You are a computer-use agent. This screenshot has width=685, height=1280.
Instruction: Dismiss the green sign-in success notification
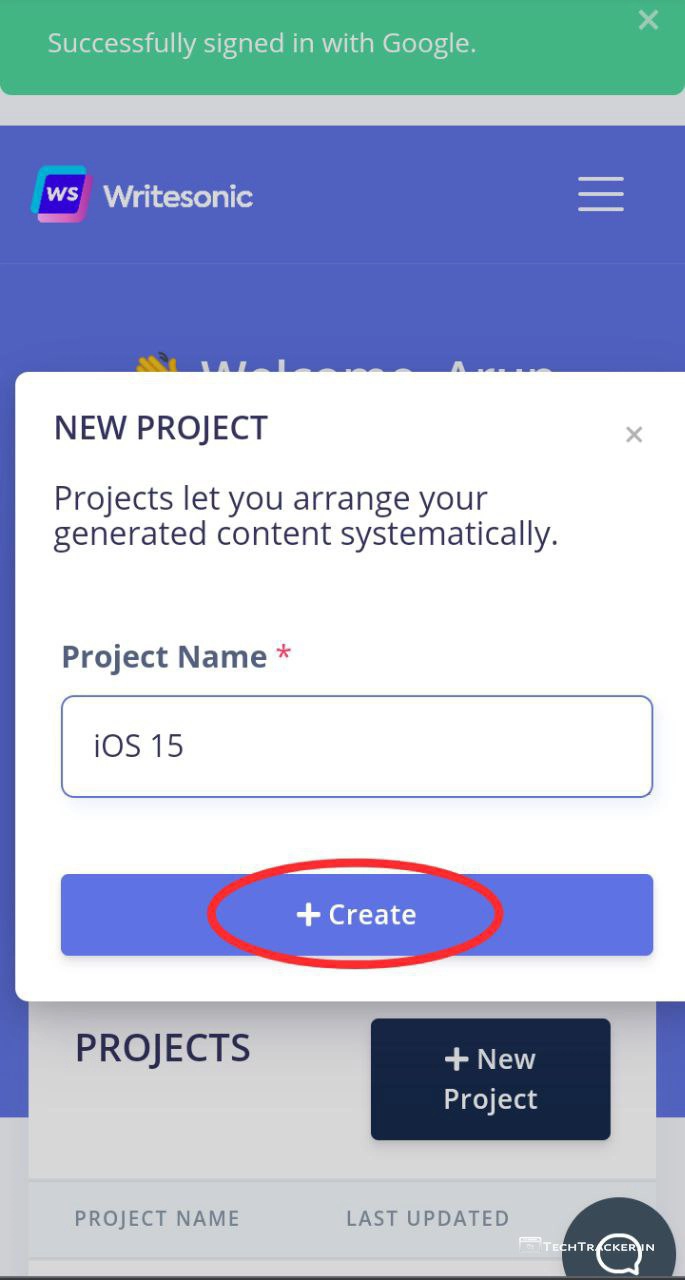(648, 20)
